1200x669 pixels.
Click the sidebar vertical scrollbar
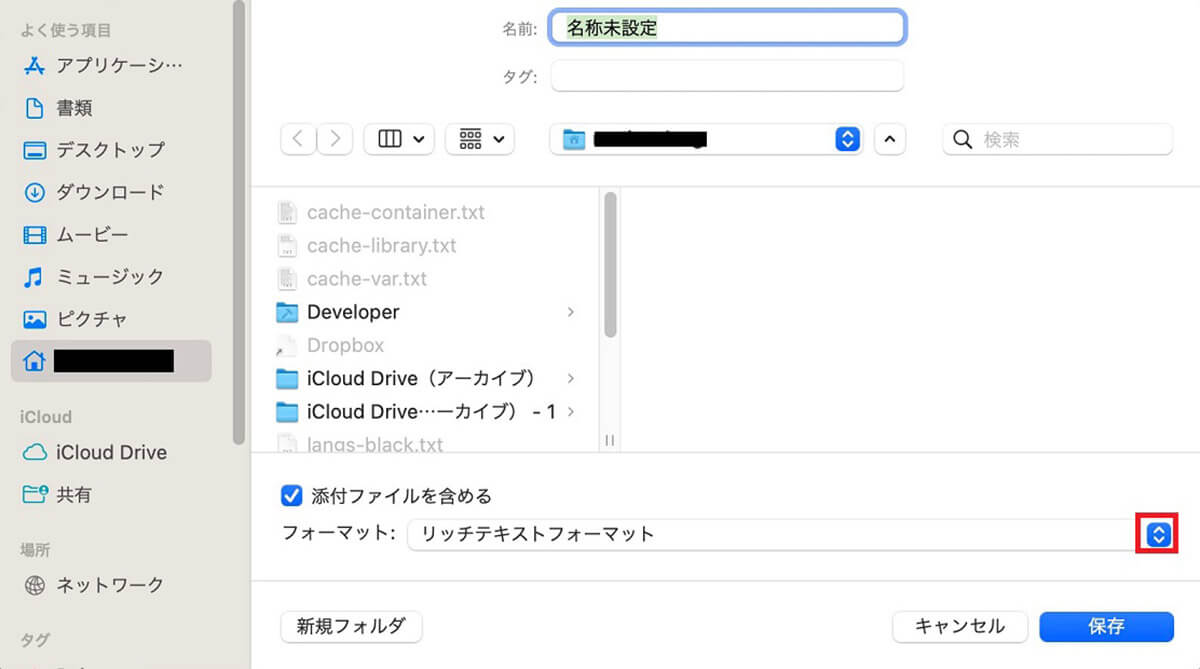(x=238, y=220)
